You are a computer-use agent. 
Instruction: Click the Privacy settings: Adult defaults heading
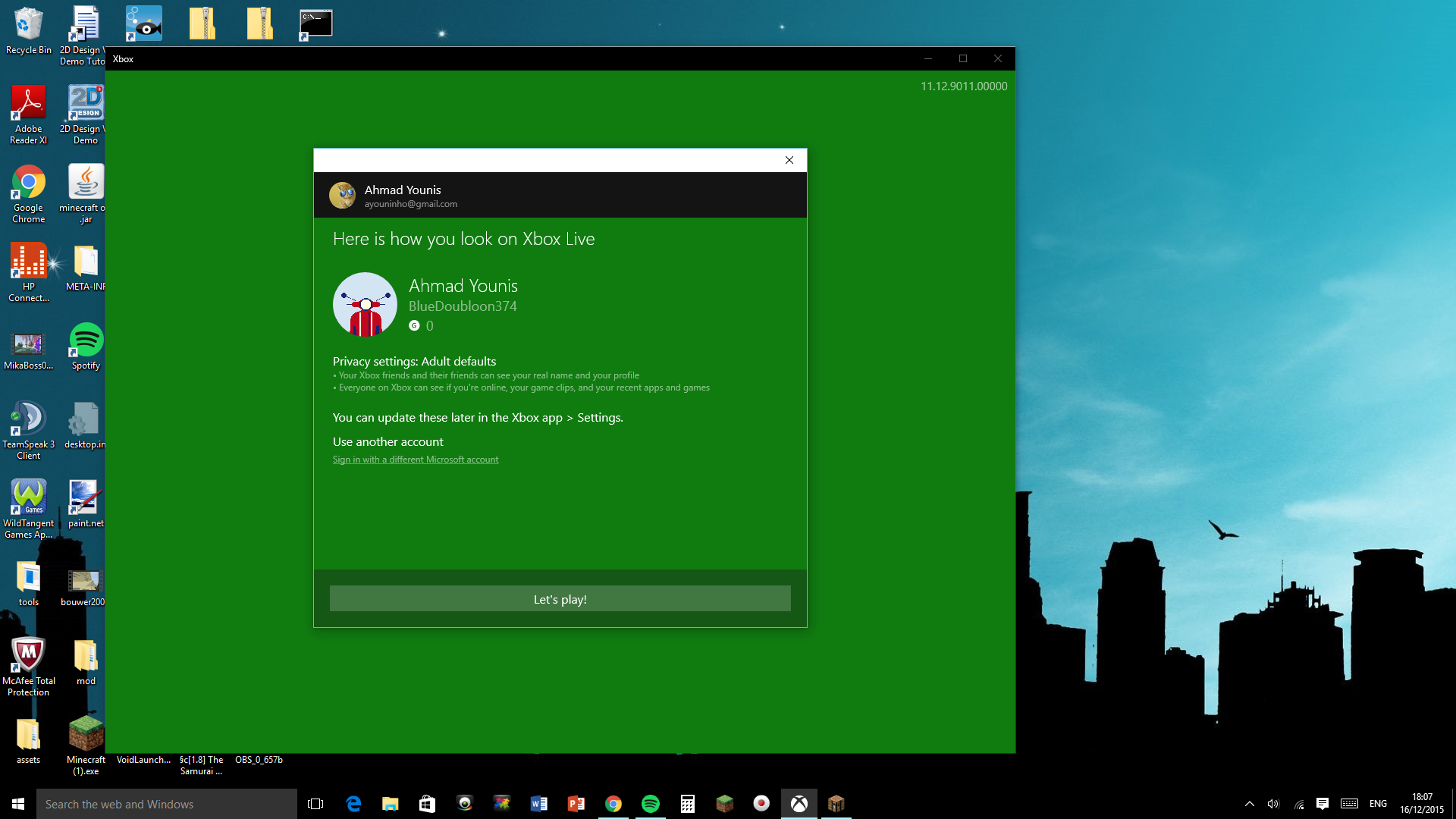click(414, 361)
